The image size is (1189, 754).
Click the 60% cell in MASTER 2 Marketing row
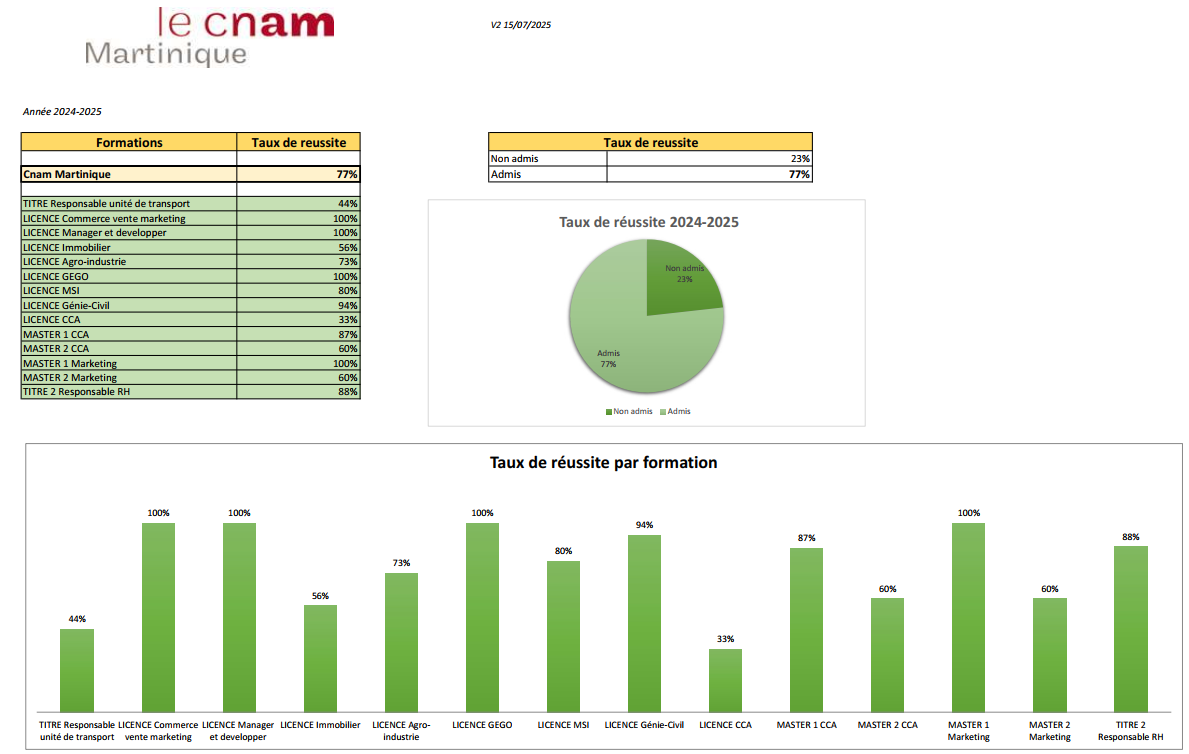(x=299, y=378)
